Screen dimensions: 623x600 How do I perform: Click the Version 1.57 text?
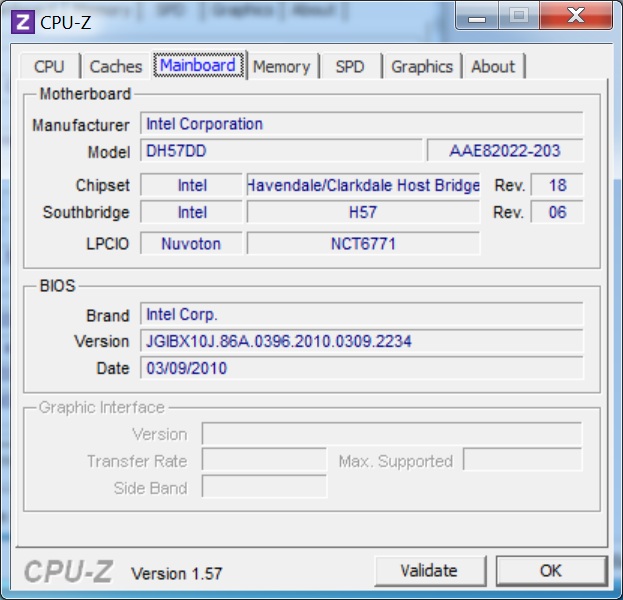(176, 573)
